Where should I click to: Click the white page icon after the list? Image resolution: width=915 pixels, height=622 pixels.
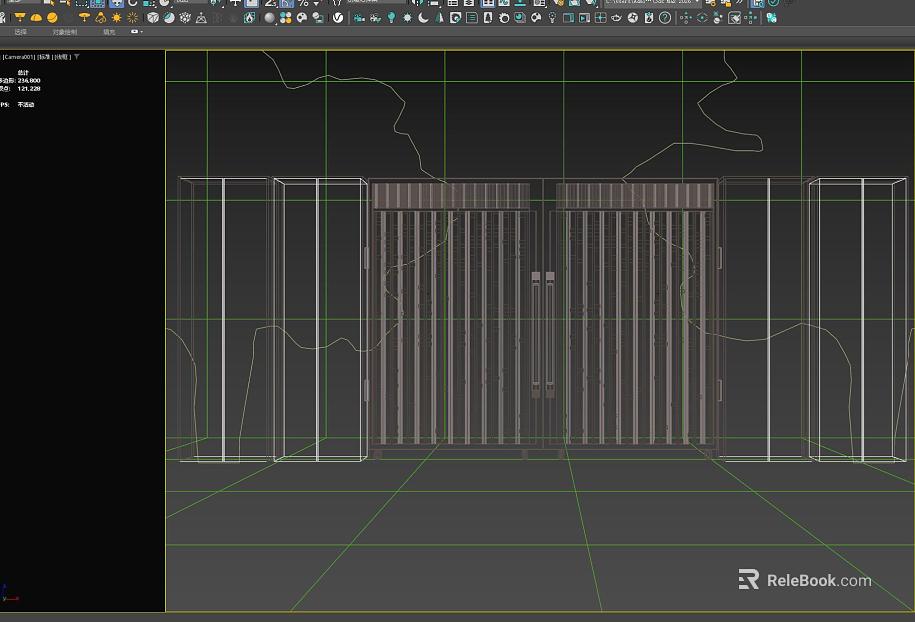click(x=488, y=18)
